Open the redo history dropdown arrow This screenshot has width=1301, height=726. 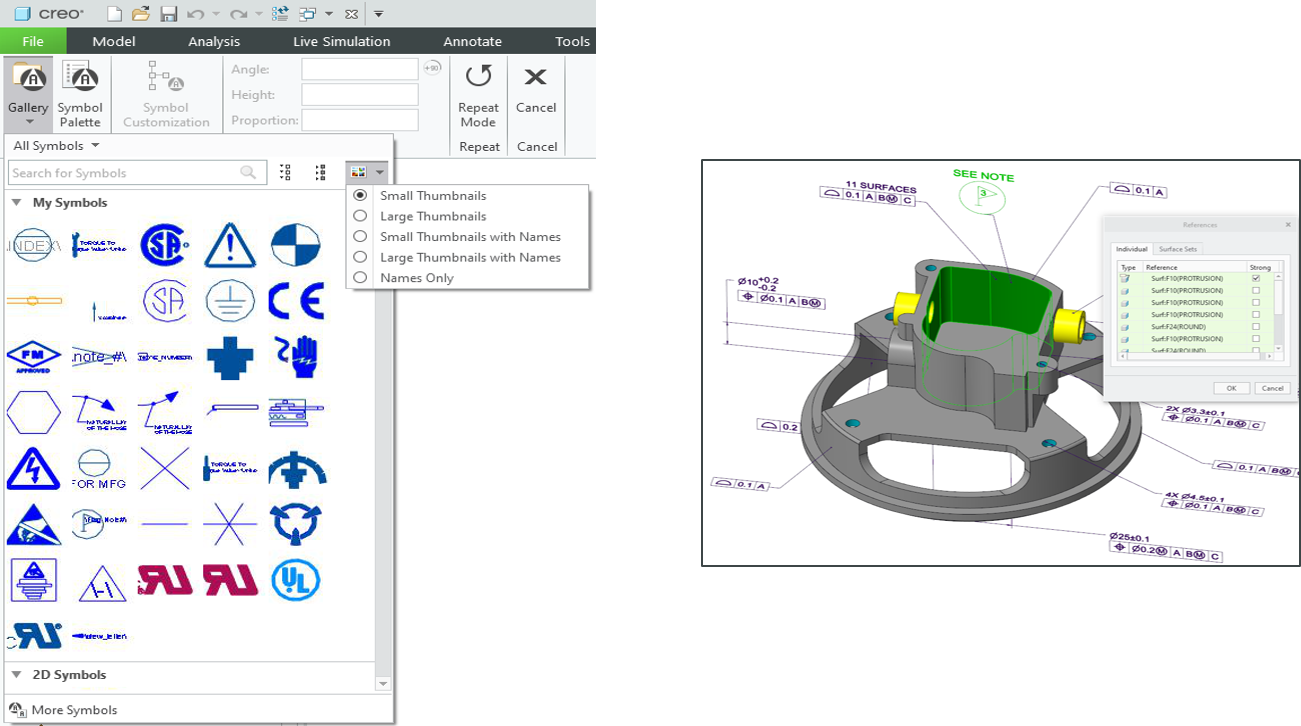point(259,14)
